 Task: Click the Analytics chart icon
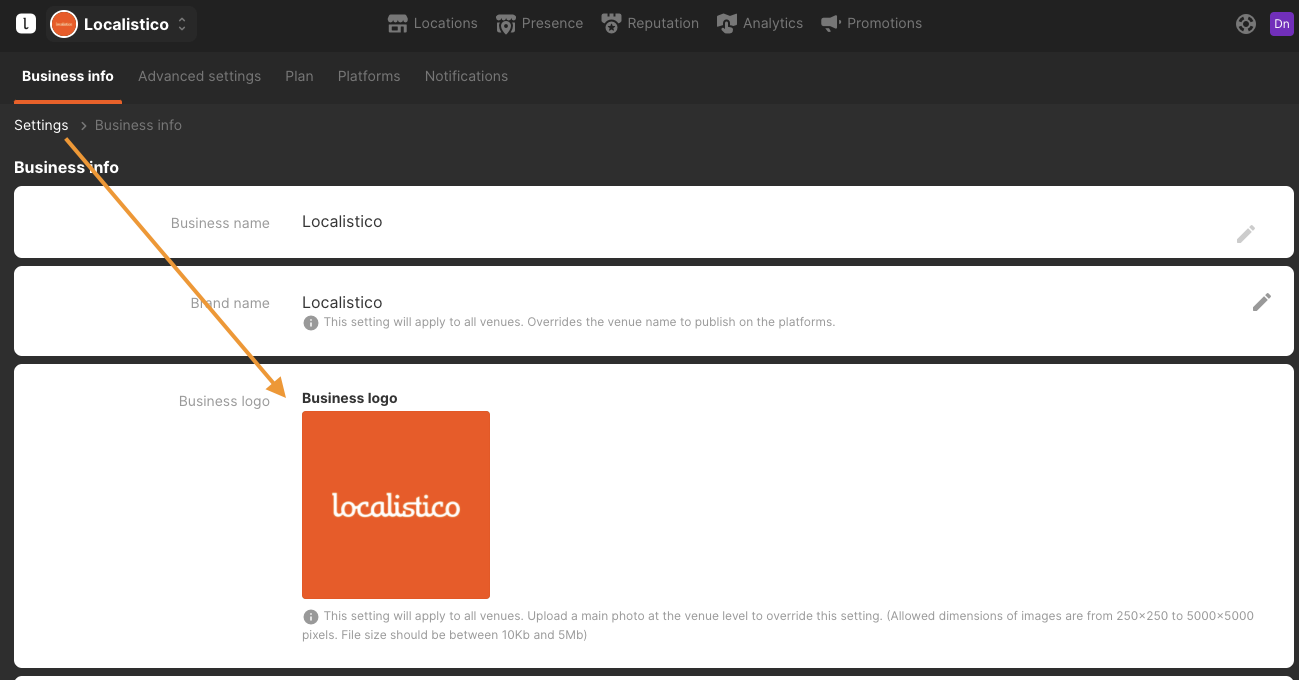727,23
